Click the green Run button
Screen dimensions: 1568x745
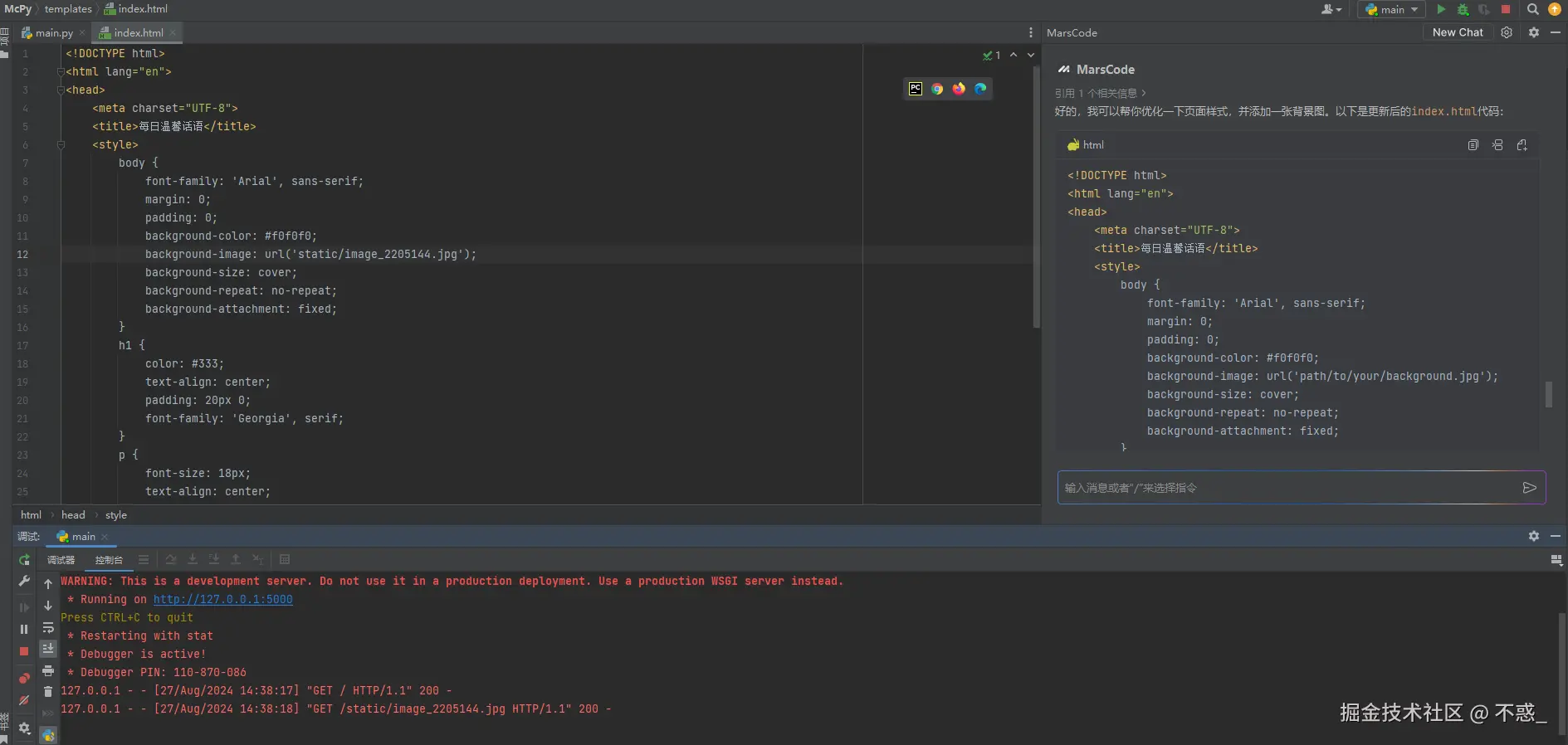(1441, 9)
